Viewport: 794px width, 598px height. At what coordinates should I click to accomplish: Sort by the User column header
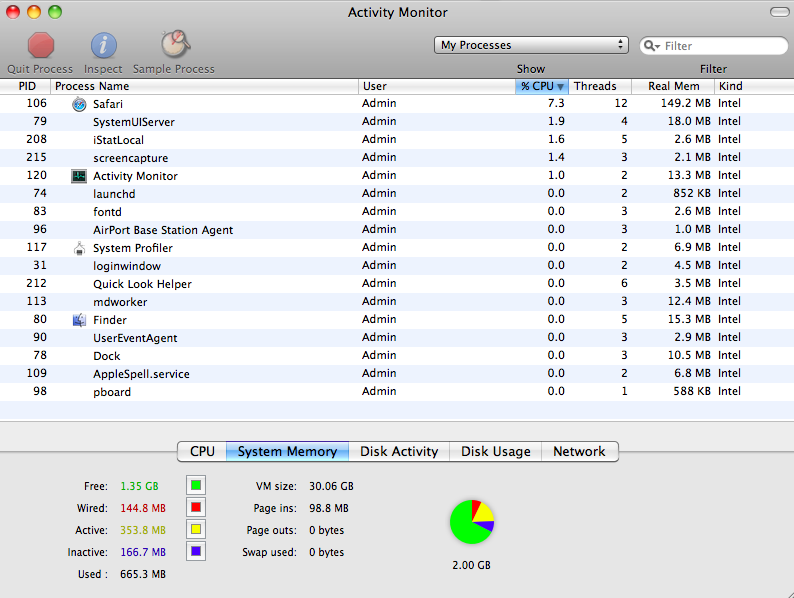(x=436, y=86)
